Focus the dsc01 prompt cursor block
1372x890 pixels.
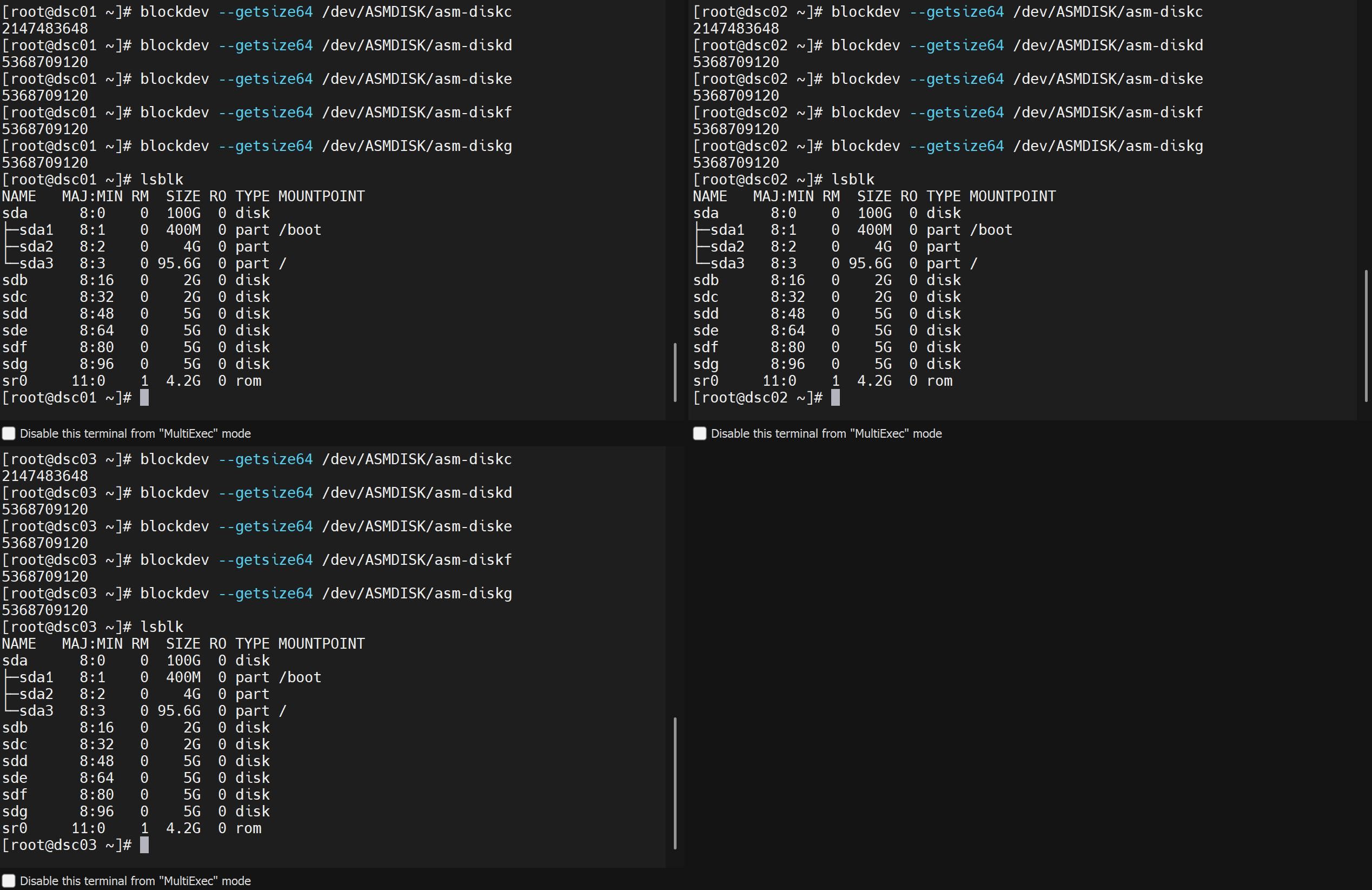point(144,398)
